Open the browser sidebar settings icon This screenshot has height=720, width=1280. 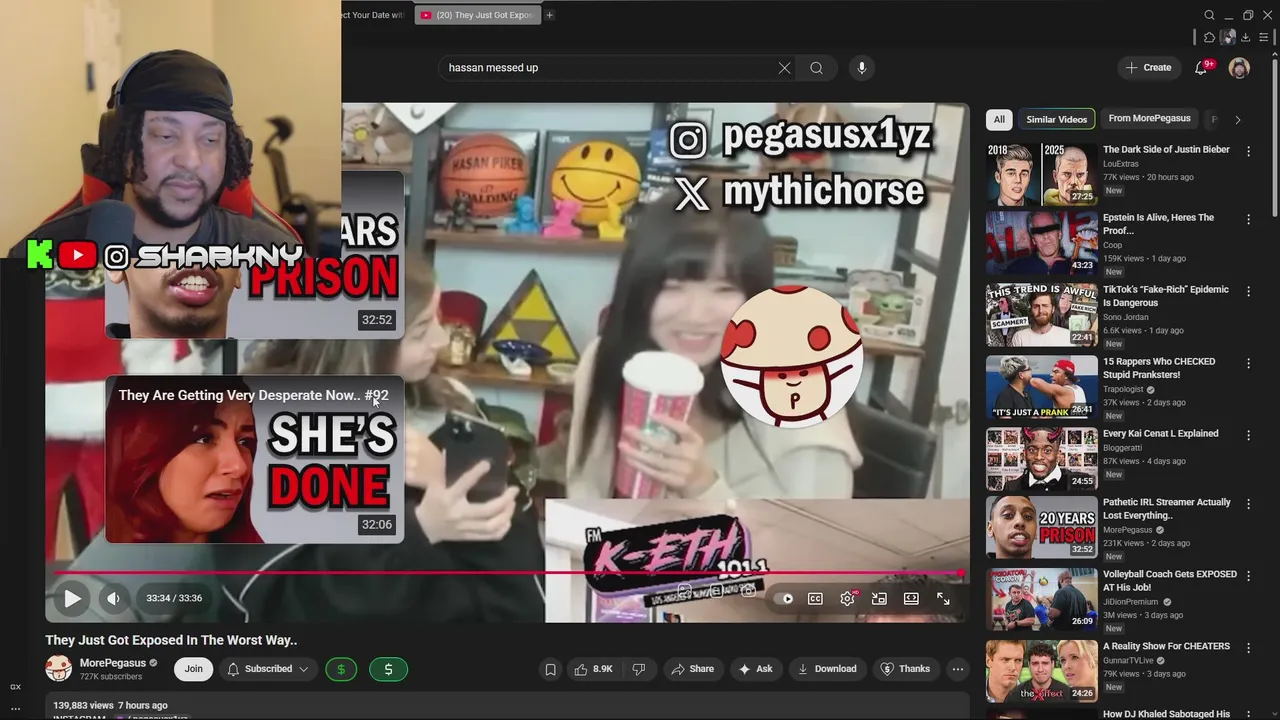1262,38
